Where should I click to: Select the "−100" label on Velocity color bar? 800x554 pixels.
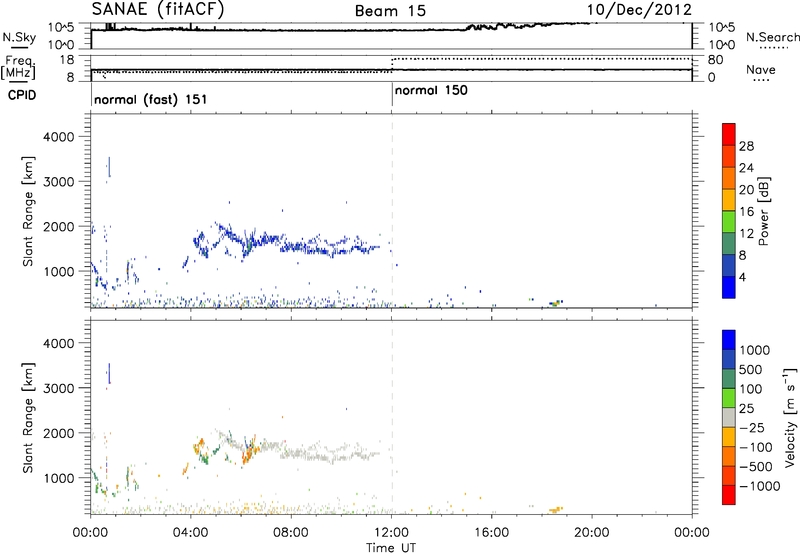coord(756,447)
